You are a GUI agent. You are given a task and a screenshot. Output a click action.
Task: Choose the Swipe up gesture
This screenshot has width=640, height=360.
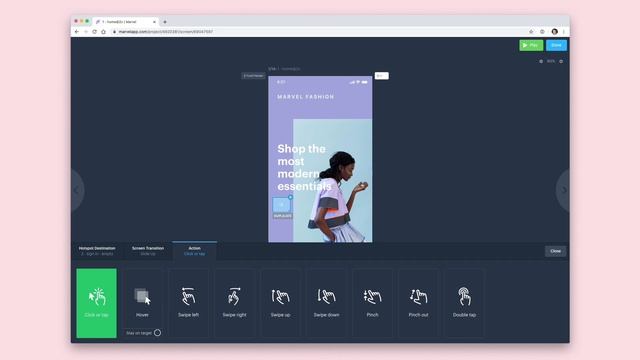click(x=280, y=303)
